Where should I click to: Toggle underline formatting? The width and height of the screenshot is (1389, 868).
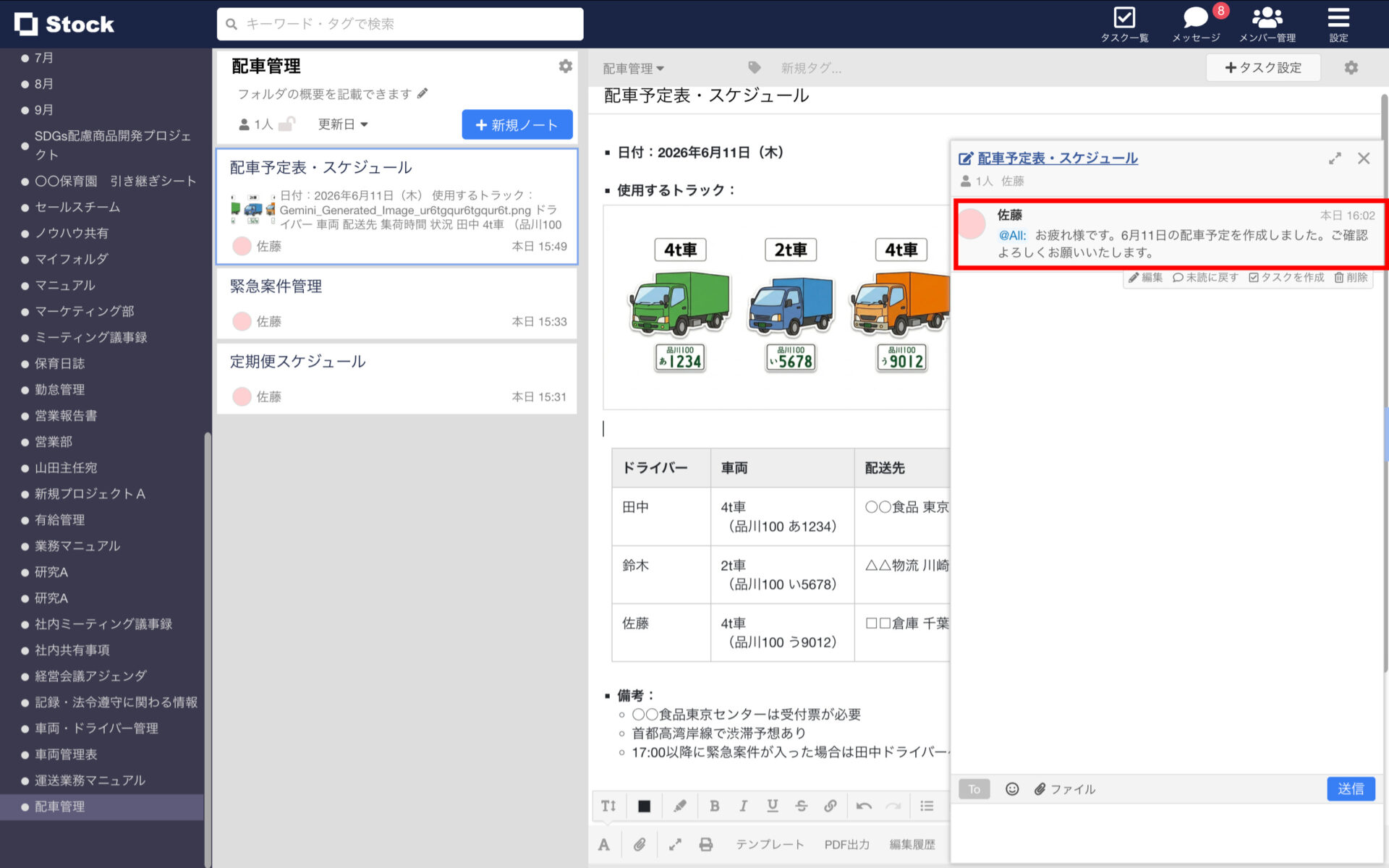pos(773,806)
